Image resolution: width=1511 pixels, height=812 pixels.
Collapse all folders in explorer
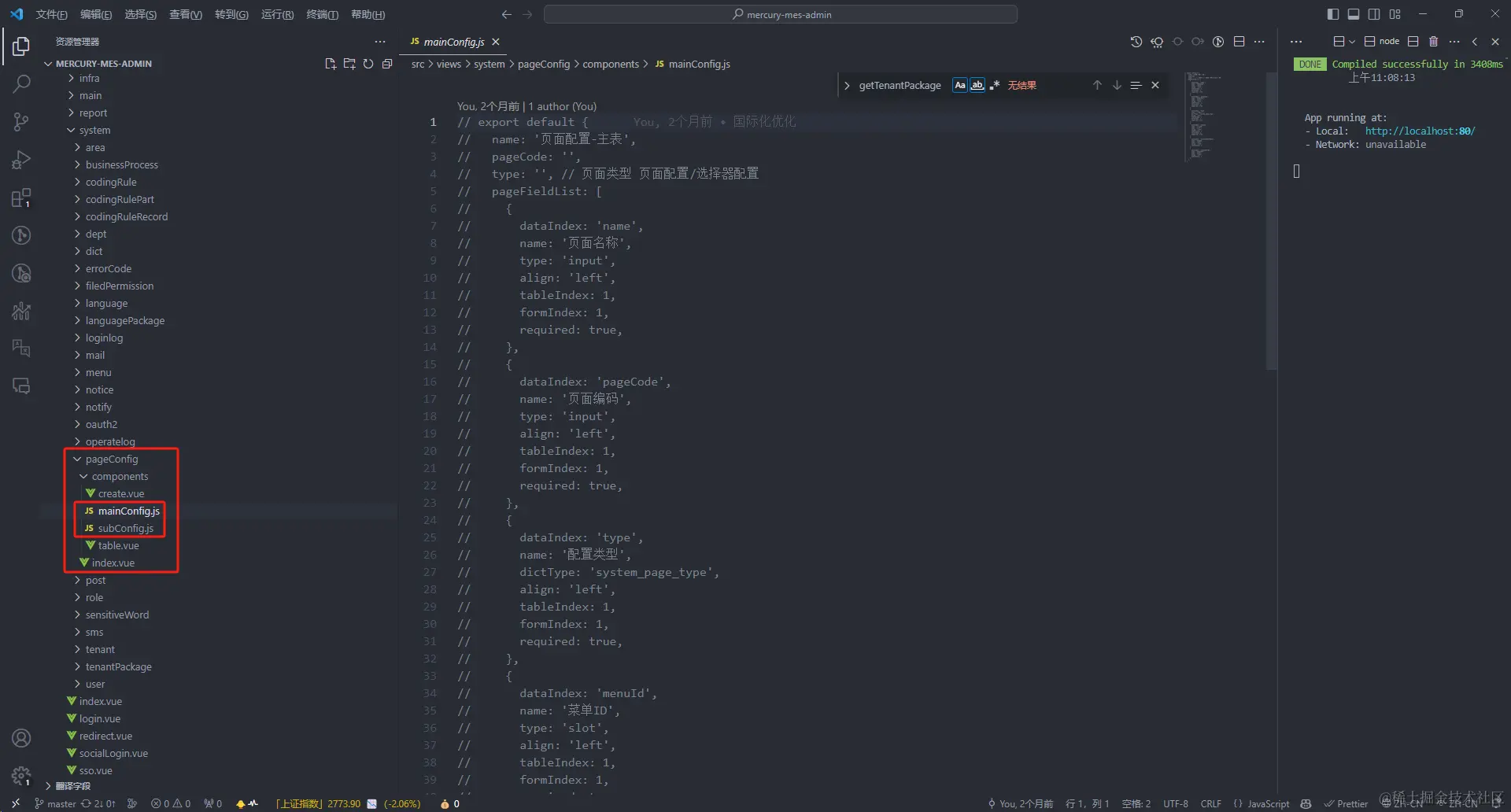coord(387,64)
